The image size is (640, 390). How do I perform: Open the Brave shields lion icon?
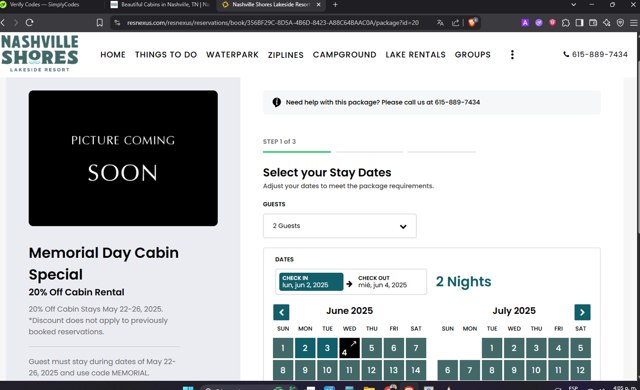tap(473, 22)
